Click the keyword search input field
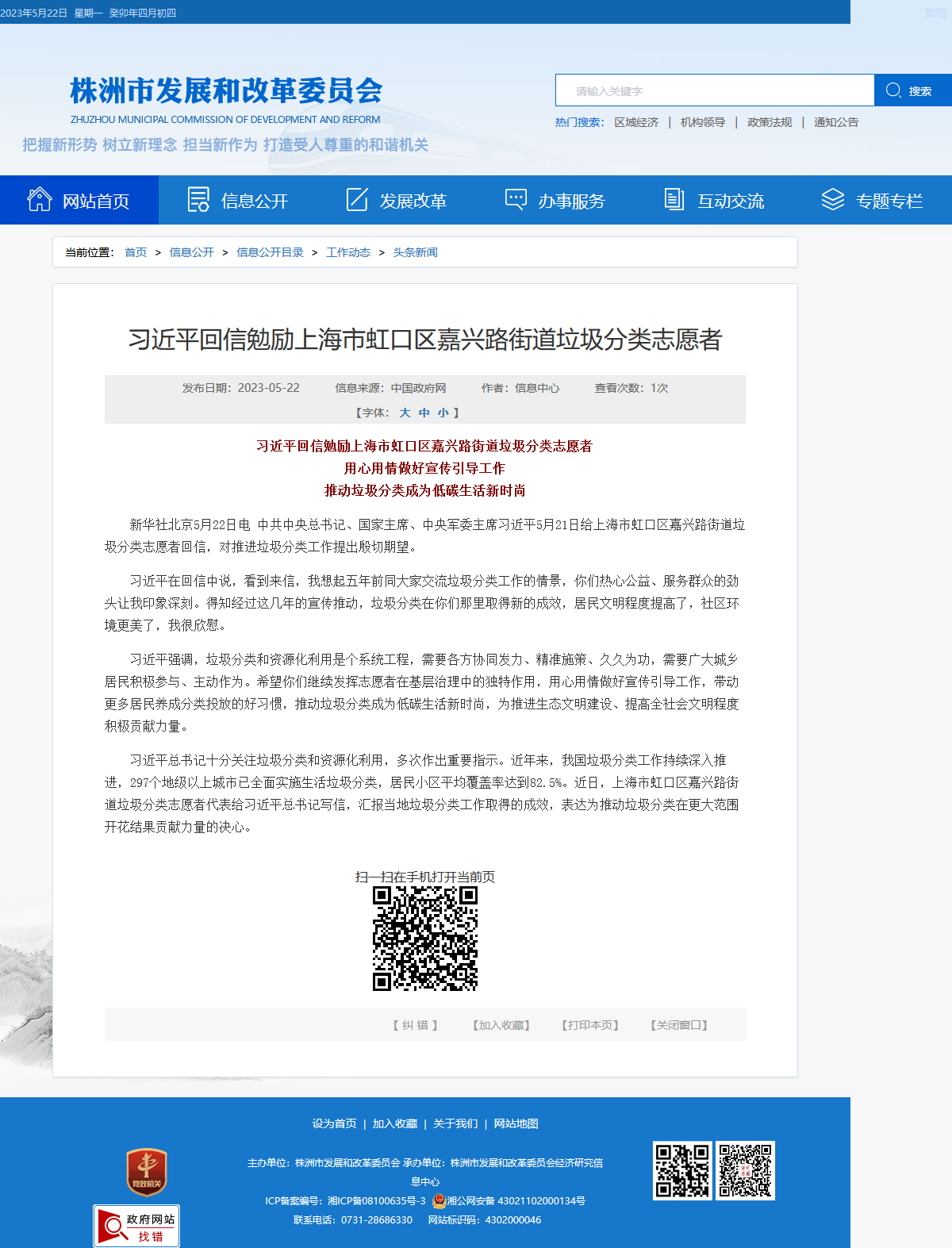This screenshot has height=1248, width=952. point(715,90)
